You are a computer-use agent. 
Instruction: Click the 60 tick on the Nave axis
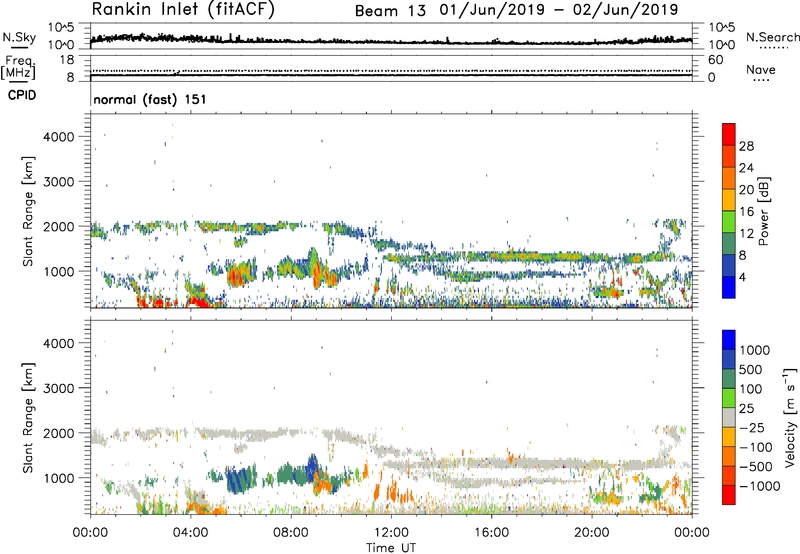click(x=715, y=60)
